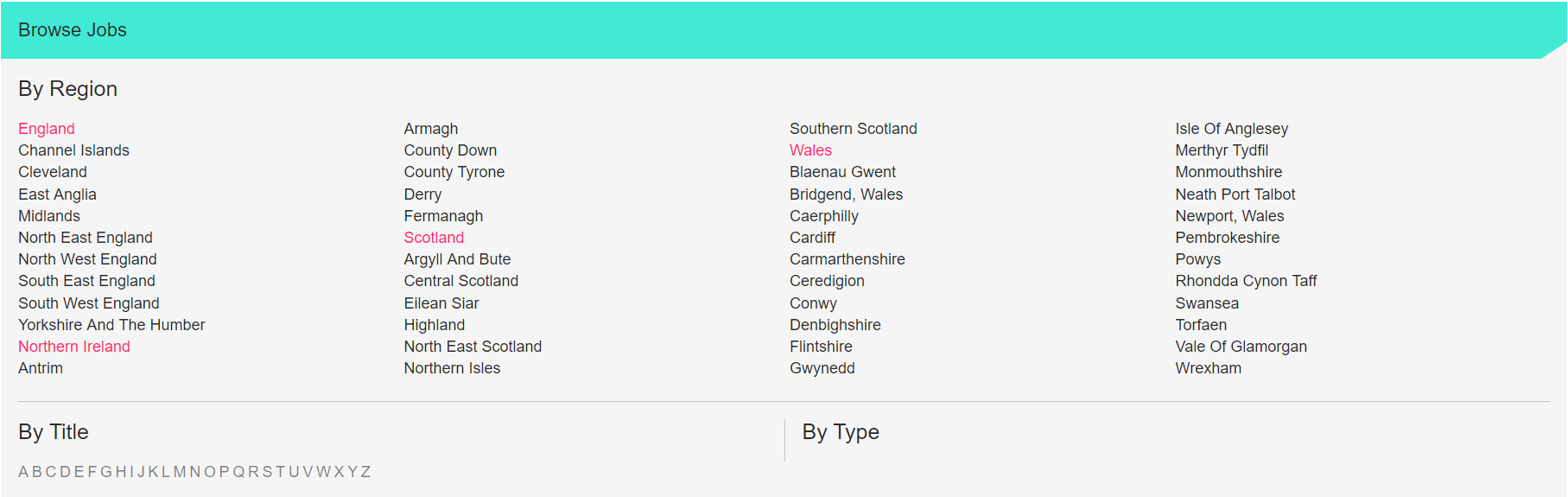
Task: Filter job titles by letter Z
Action: click(365, 472)
